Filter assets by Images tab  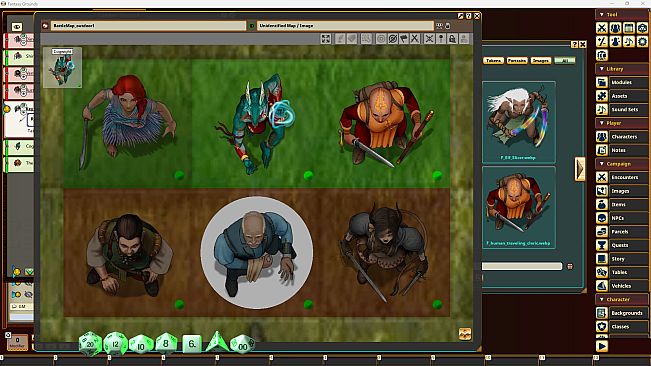[541, 61]
